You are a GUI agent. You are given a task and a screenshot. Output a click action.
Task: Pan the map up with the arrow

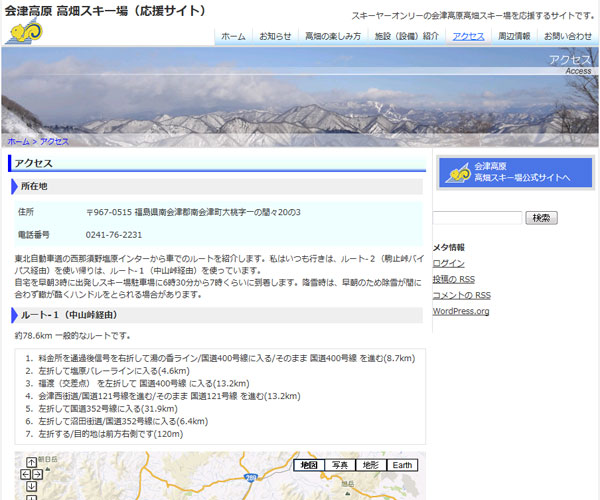[x=31, y=462]
